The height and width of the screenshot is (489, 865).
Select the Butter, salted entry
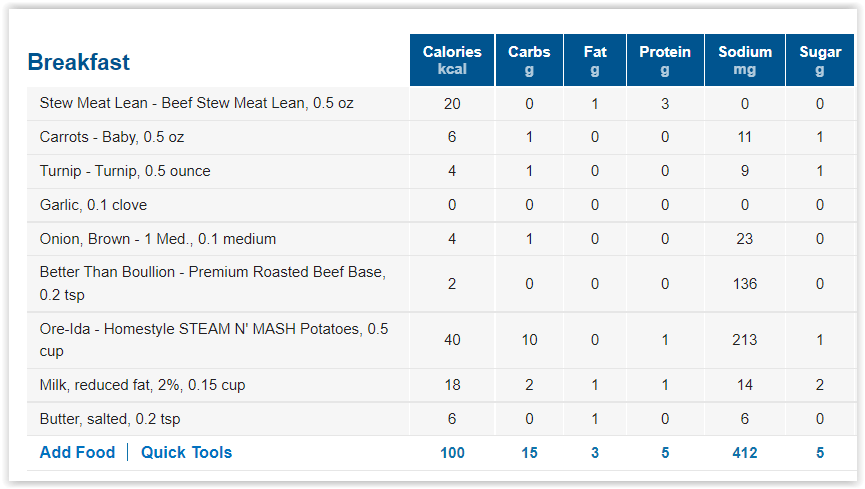pyautogui.click(x=110, y=419)
